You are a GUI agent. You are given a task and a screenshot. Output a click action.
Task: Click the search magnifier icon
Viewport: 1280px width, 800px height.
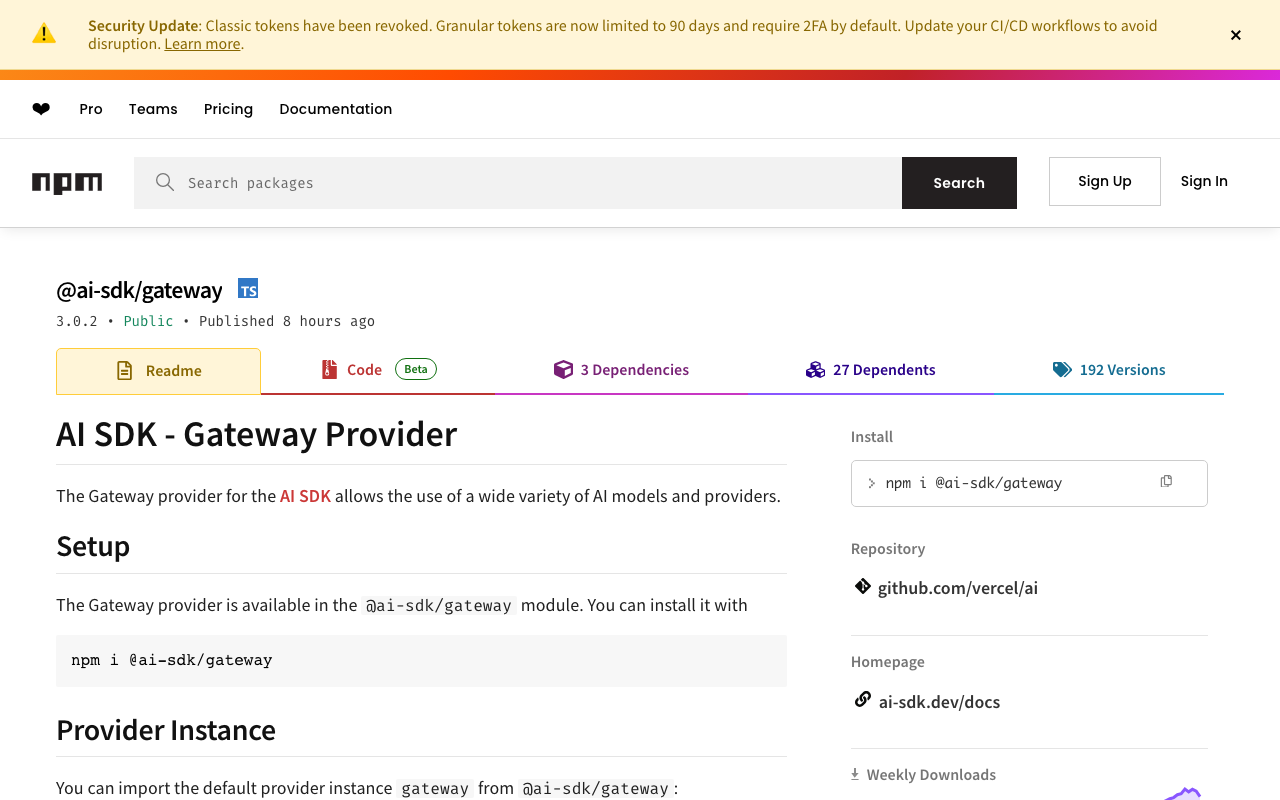(x=165, y=182)
